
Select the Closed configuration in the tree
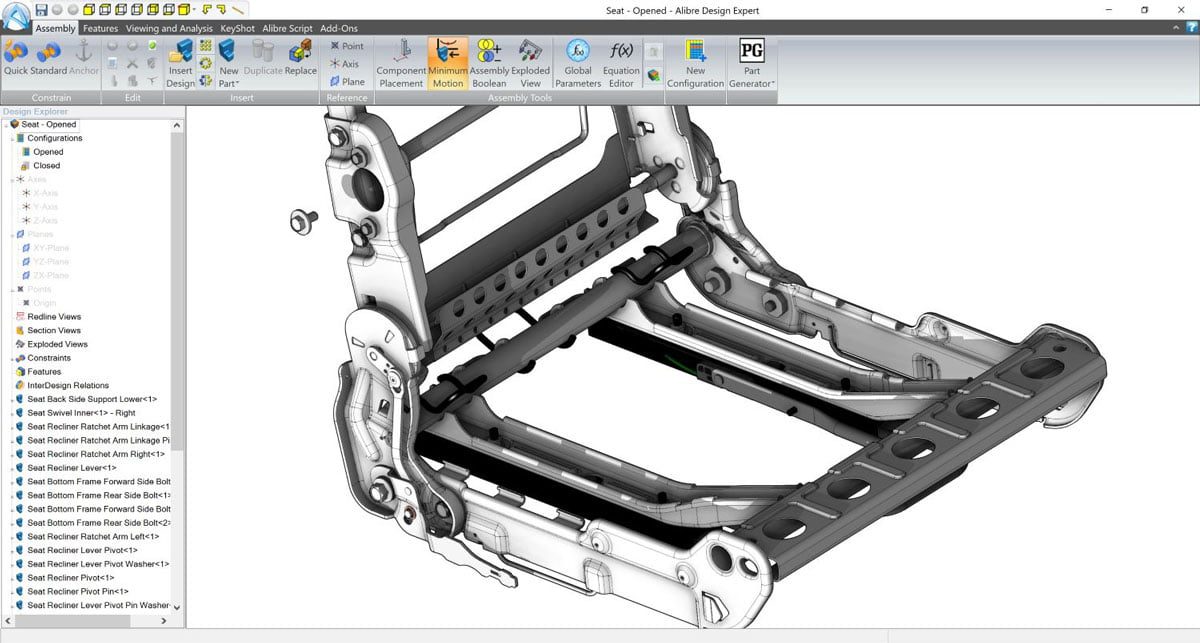click(46, 166)
